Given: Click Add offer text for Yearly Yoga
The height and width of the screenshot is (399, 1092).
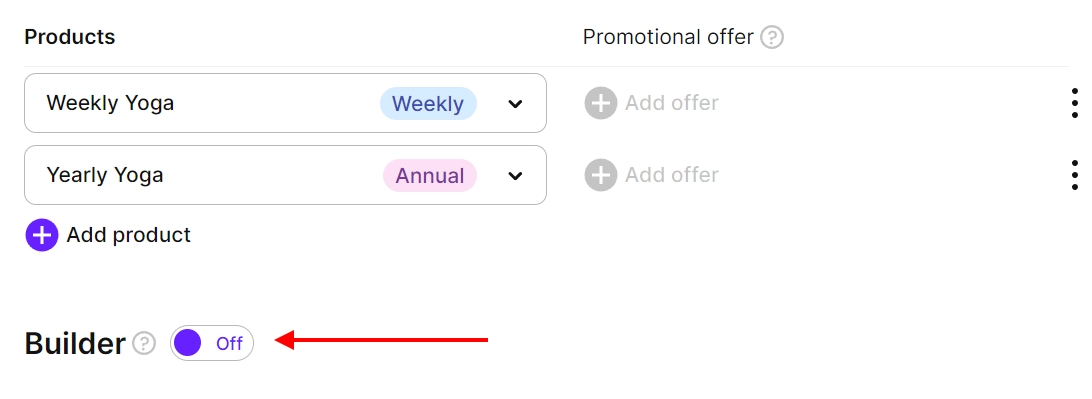Looking at the screenshot, I should 671,175.
